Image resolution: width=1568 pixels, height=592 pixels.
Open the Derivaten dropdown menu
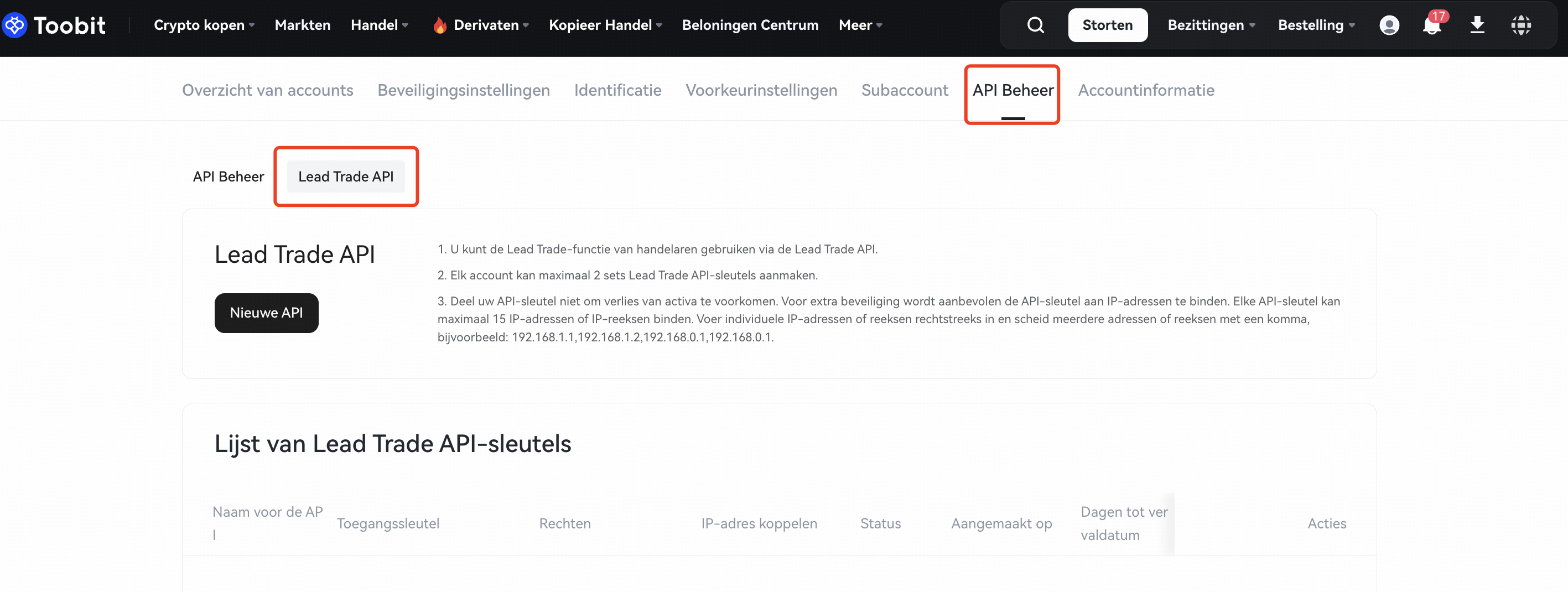click(491, 25)
